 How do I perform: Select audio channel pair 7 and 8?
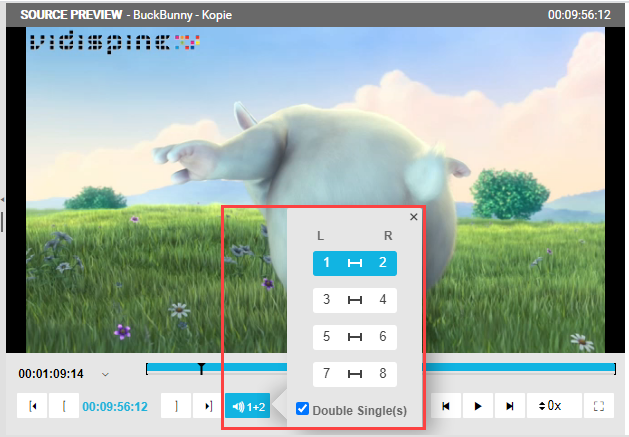pos(355,374)
